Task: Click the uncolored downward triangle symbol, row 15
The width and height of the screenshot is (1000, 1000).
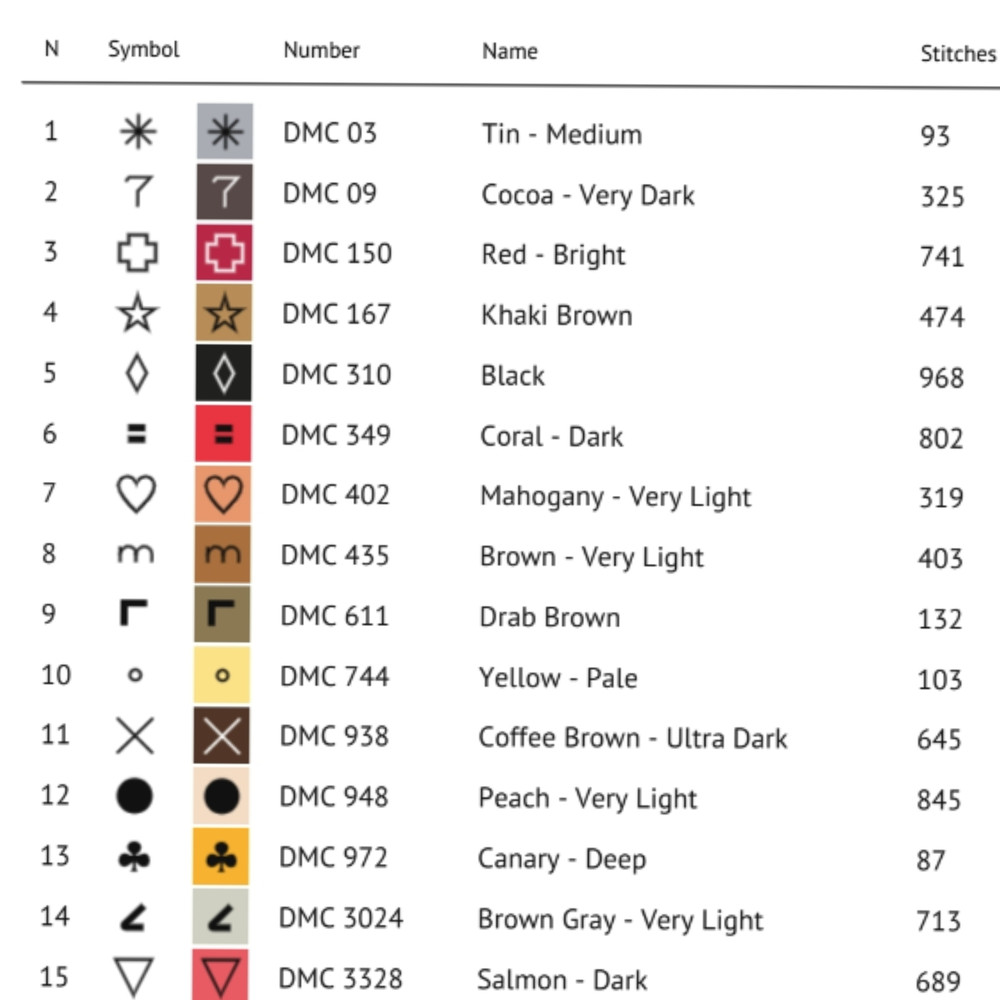Action: pos(136,977)
